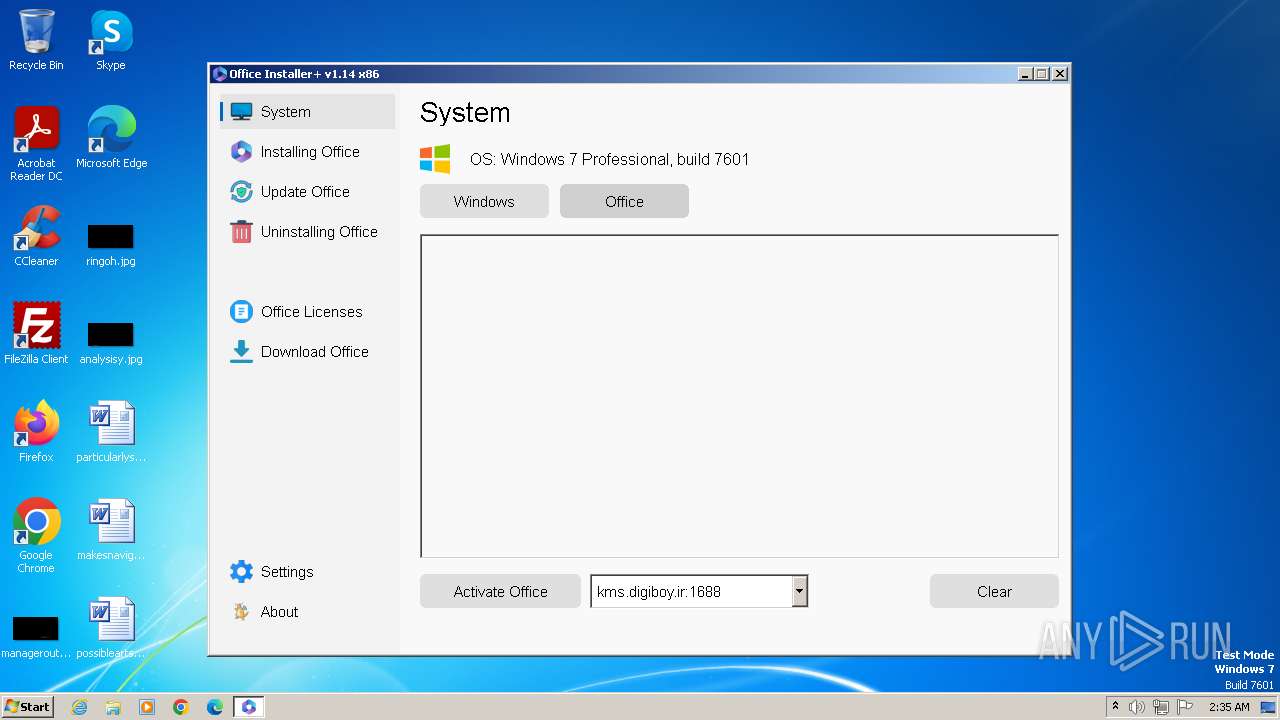Select the Firefox desktop shortcut
This screenshot has height=720, width=1280.
pos(36,432)
